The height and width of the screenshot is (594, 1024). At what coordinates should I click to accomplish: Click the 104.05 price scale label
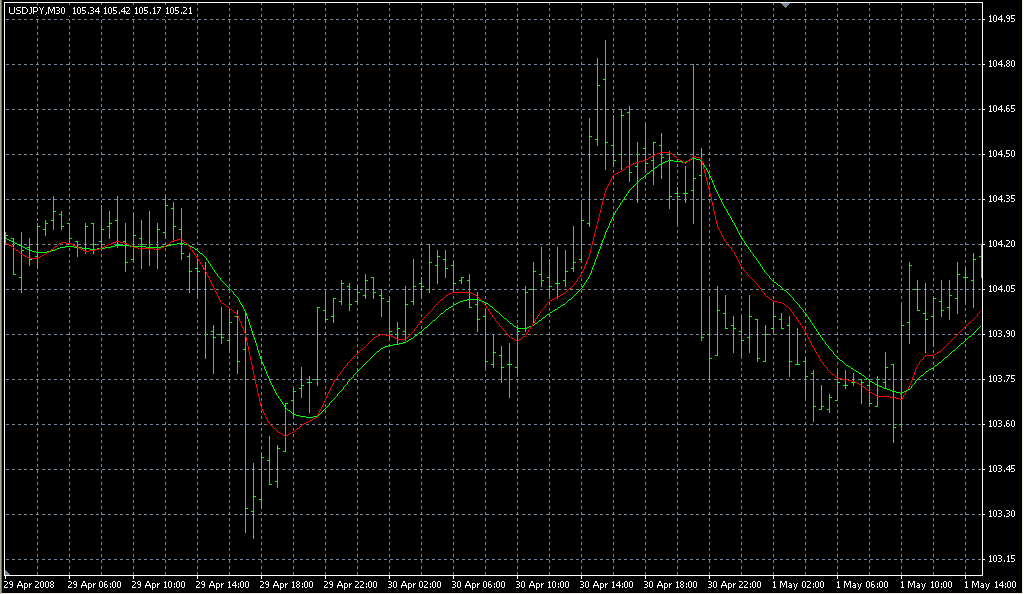tap(1001, 289)
